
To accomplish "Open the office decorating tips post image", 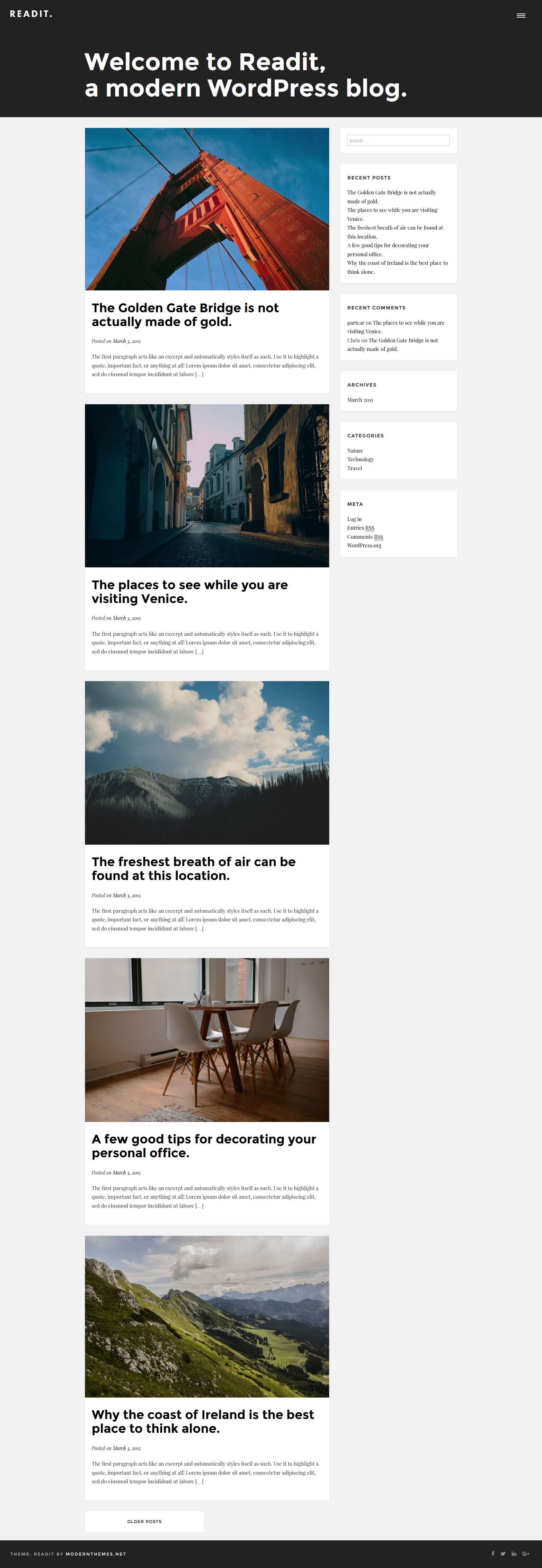I will [207, 1040].
